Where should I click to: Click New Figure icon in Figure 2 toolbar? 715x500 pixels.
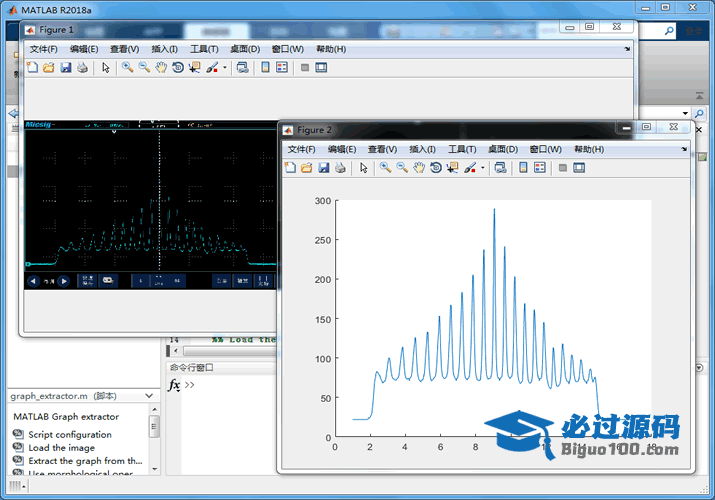click(290, 168)
